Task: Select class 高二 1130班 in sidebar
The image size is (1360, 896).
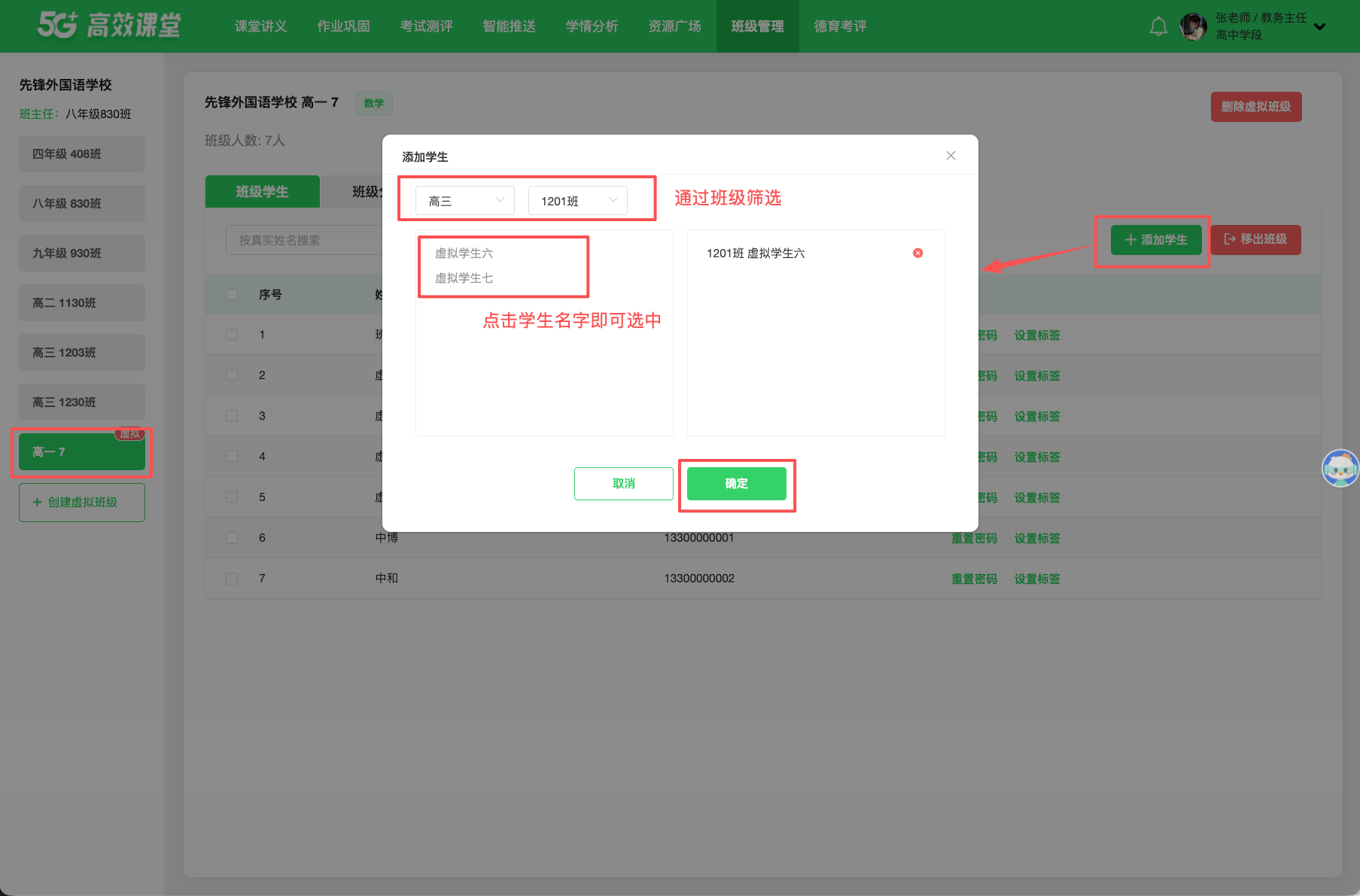Action: pyautogui.click(x=82, y=303)
